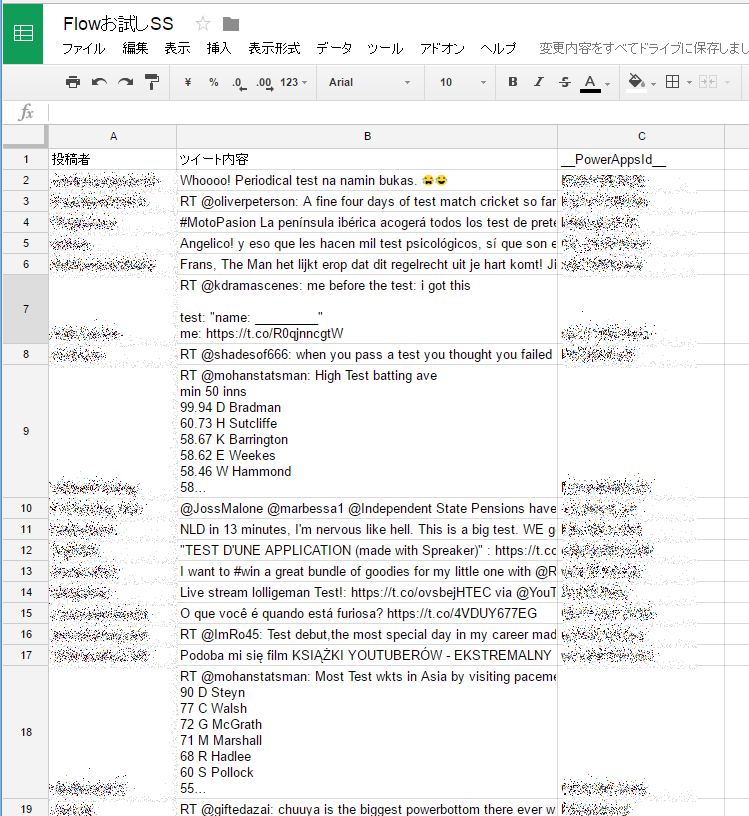Select row 9 header
The width and height of the screenshot is (749, 816).
tap(26, 431)
